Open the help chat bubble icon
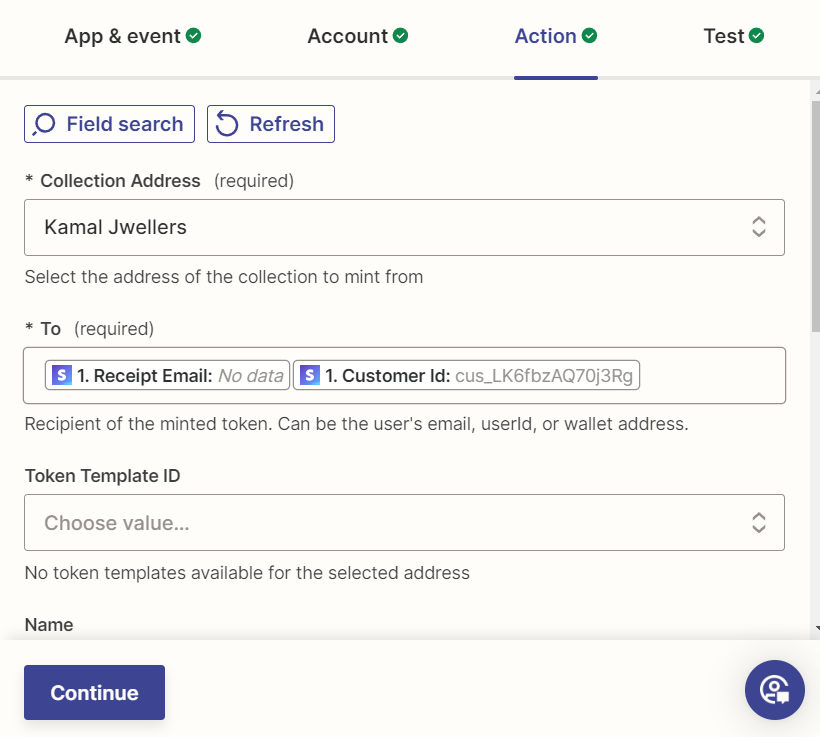The width and height of the screenshot is (820, 737). (x=774, y=689)
